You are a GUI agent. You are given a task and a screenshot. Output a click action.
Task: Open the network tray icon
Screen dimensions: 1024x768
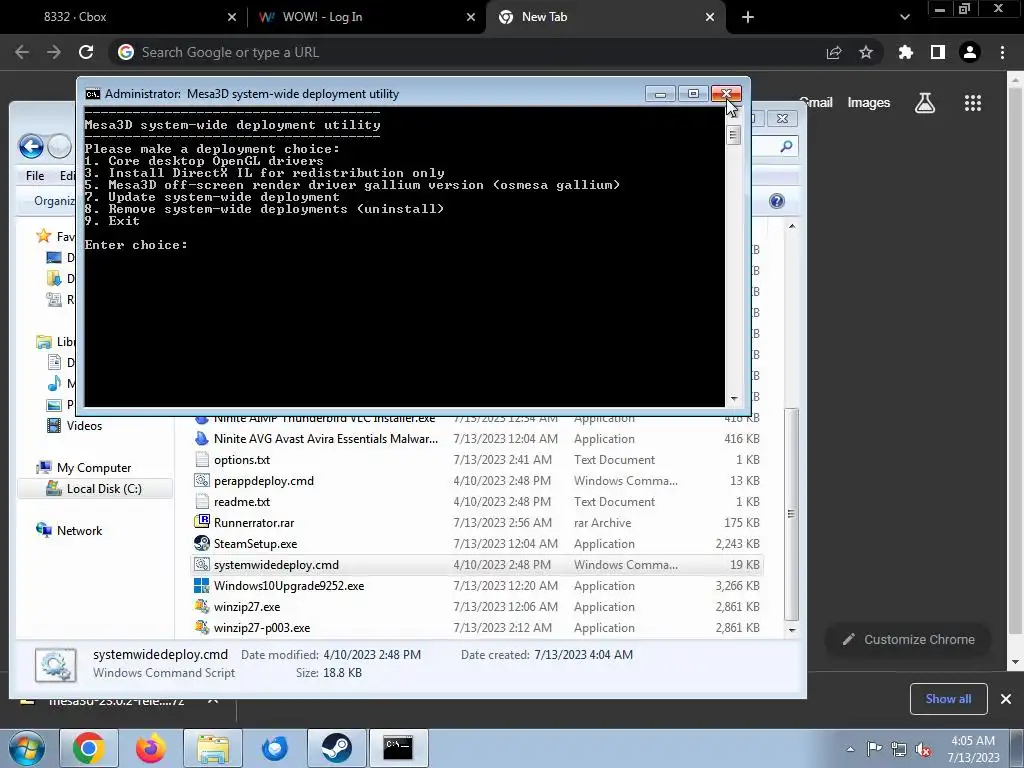tap(899, 749)
